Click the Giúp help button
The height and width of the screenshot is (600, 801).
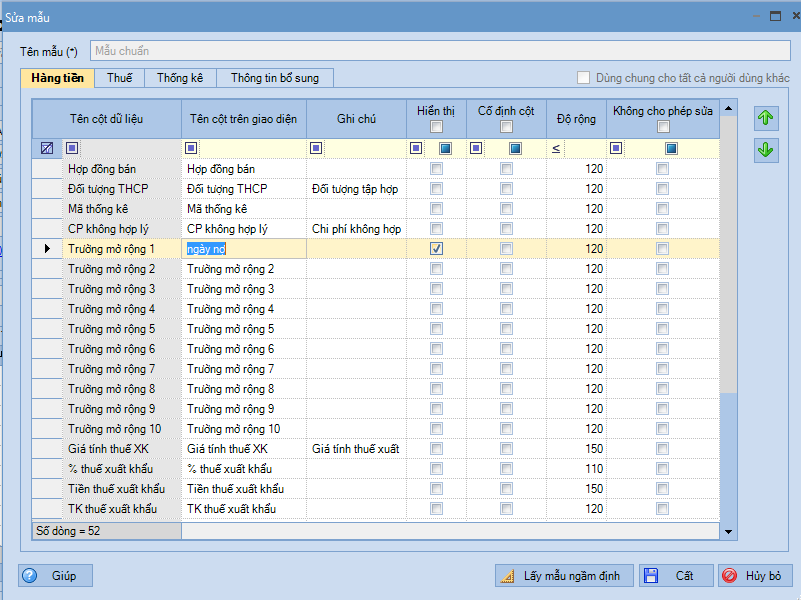[x=56, y=576]
